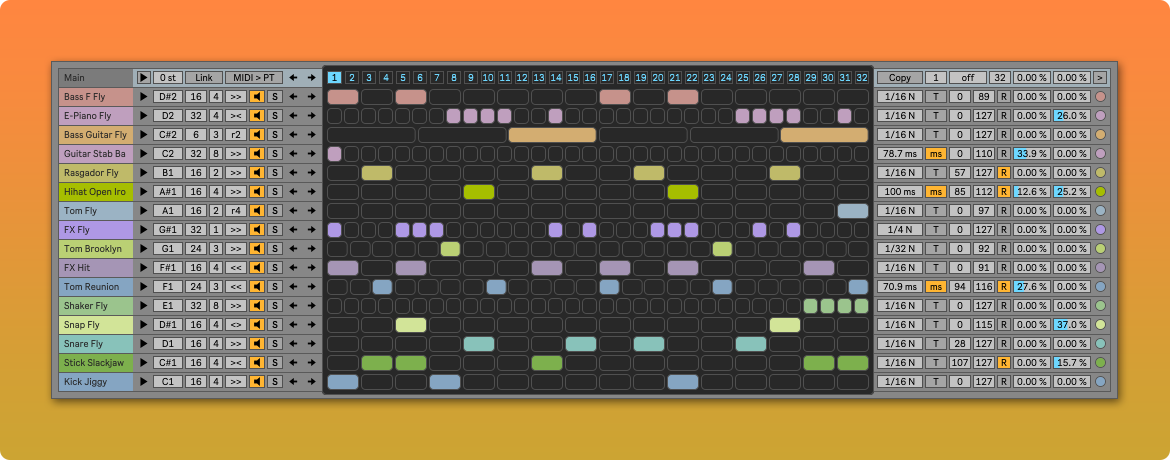Click the Copy button
This screenshot has height=460, width=1170.
[x=899, y=78]
